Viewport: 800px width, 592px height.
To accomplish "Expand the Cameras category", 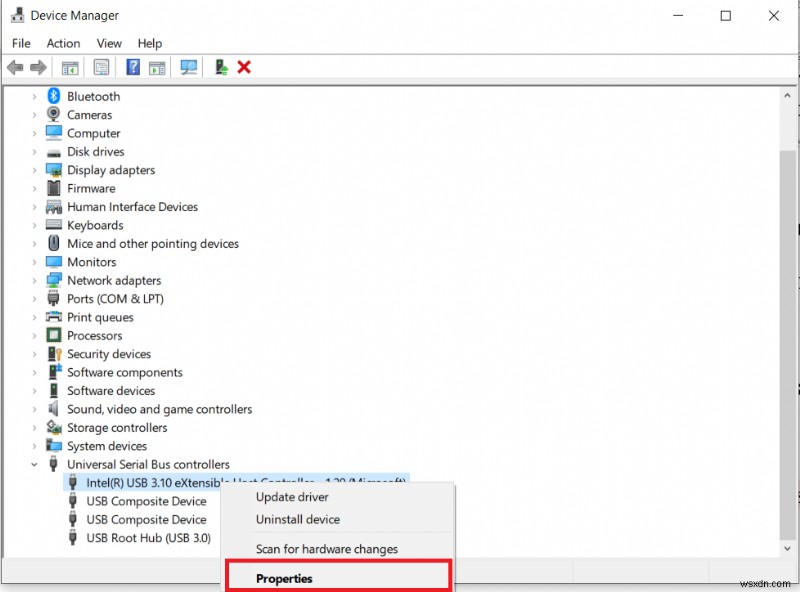I will click(x=34, y=115).
